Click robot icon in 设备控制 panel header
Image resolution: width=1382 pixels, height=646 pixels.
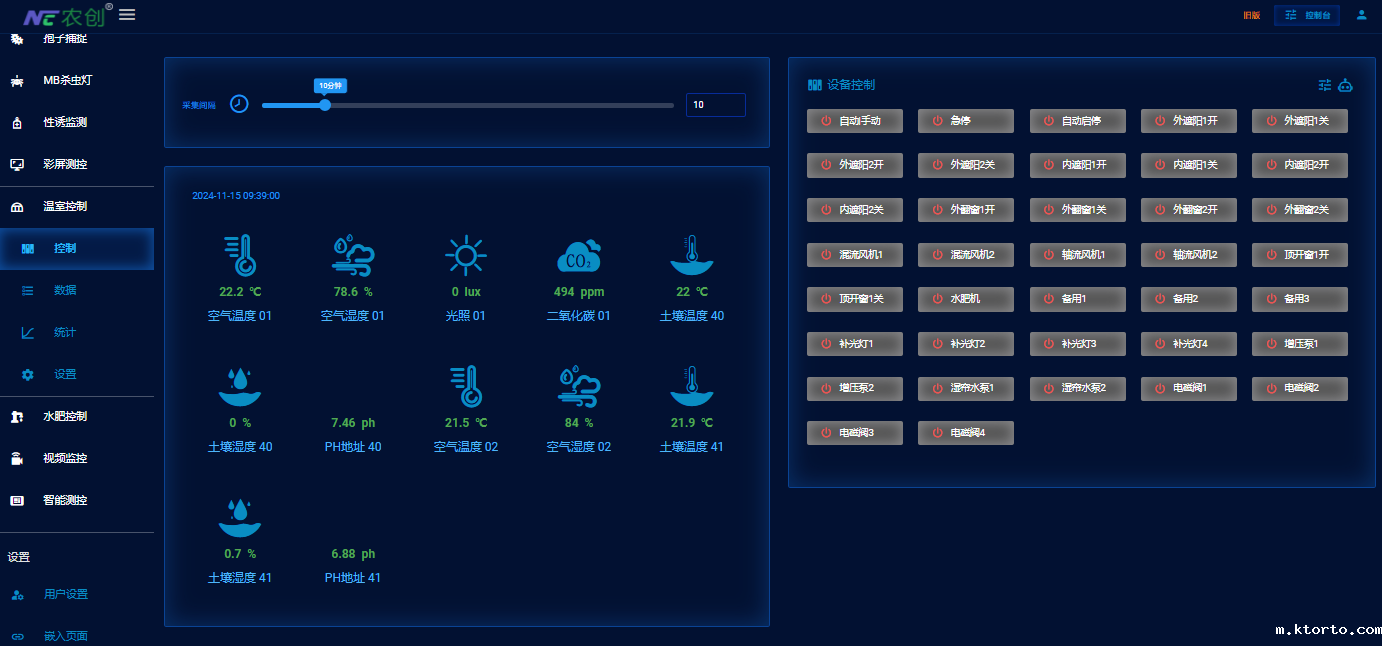1346,85
